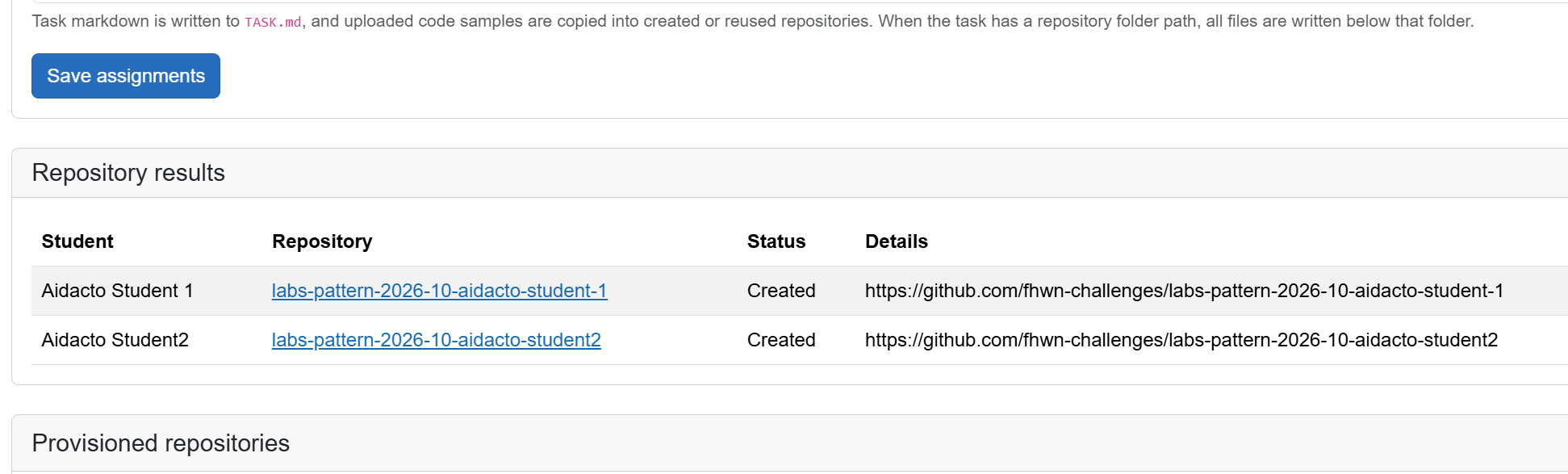Click the Repository results panel heading

[x=128, y=173]
